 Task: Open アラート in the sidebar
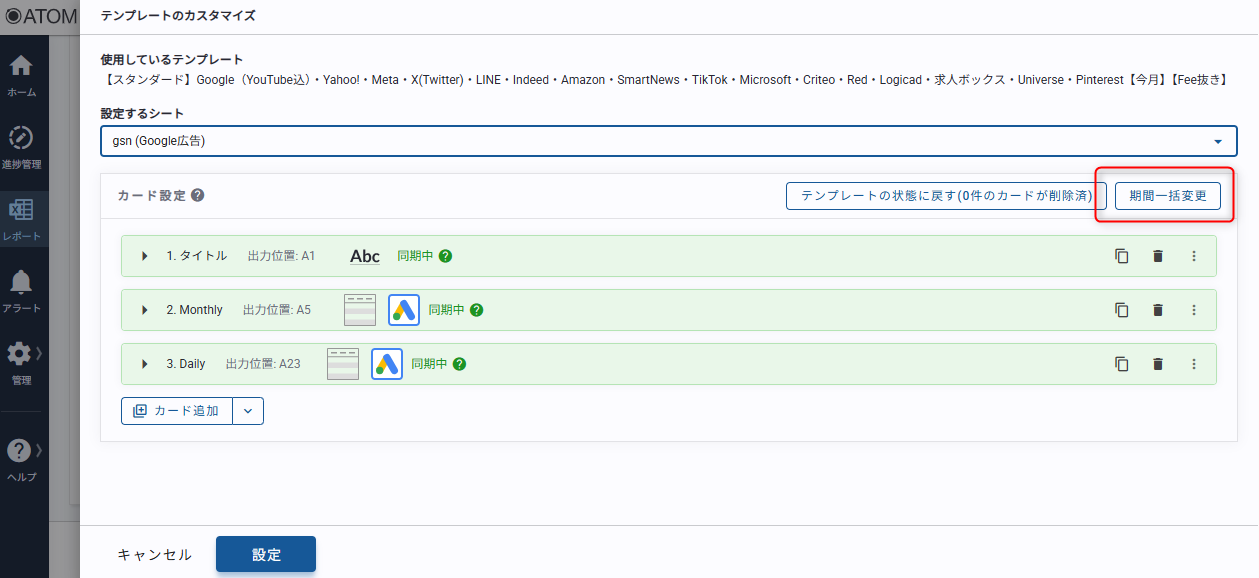click(21, 291)
